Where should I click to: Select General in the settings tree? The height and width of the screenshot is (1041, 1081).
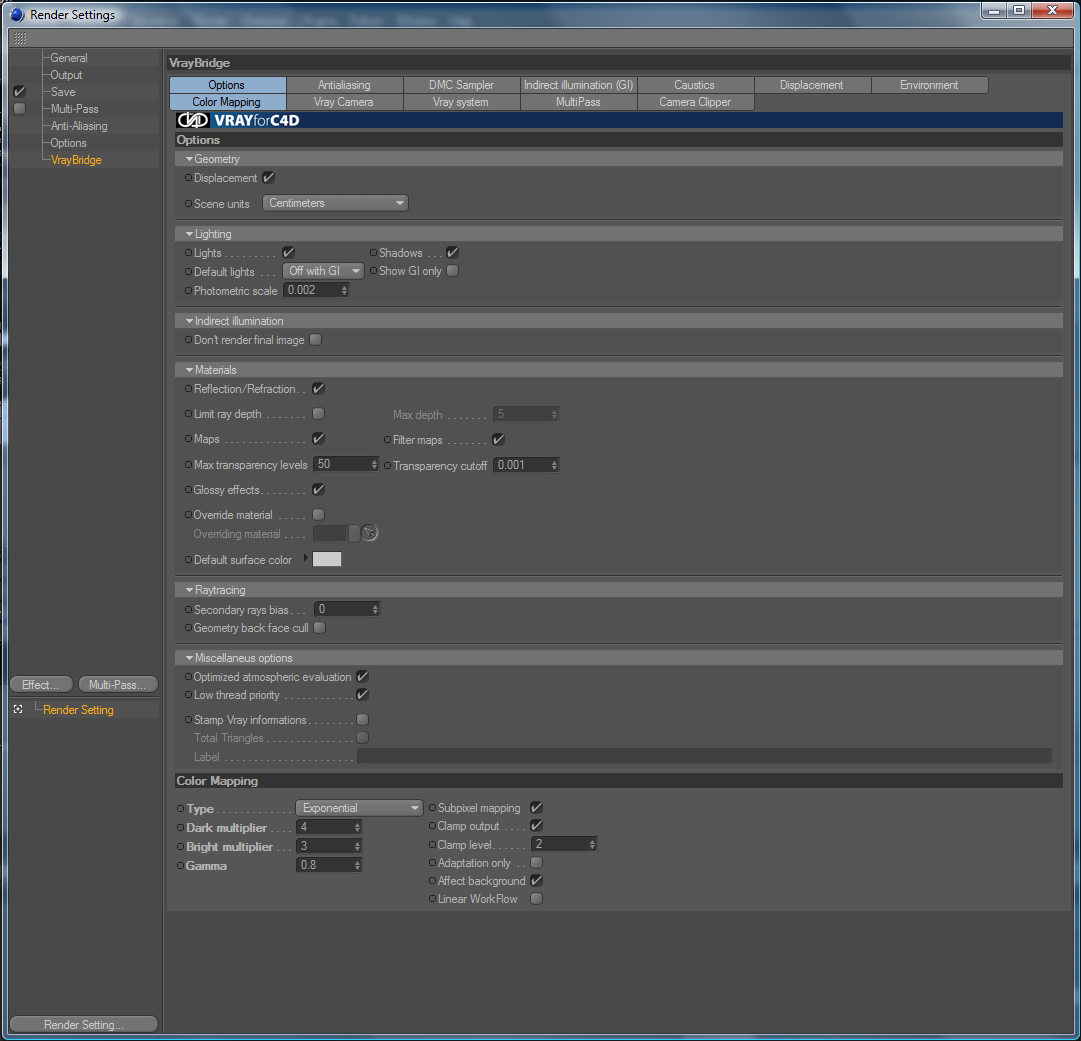[x=69, y=58]
